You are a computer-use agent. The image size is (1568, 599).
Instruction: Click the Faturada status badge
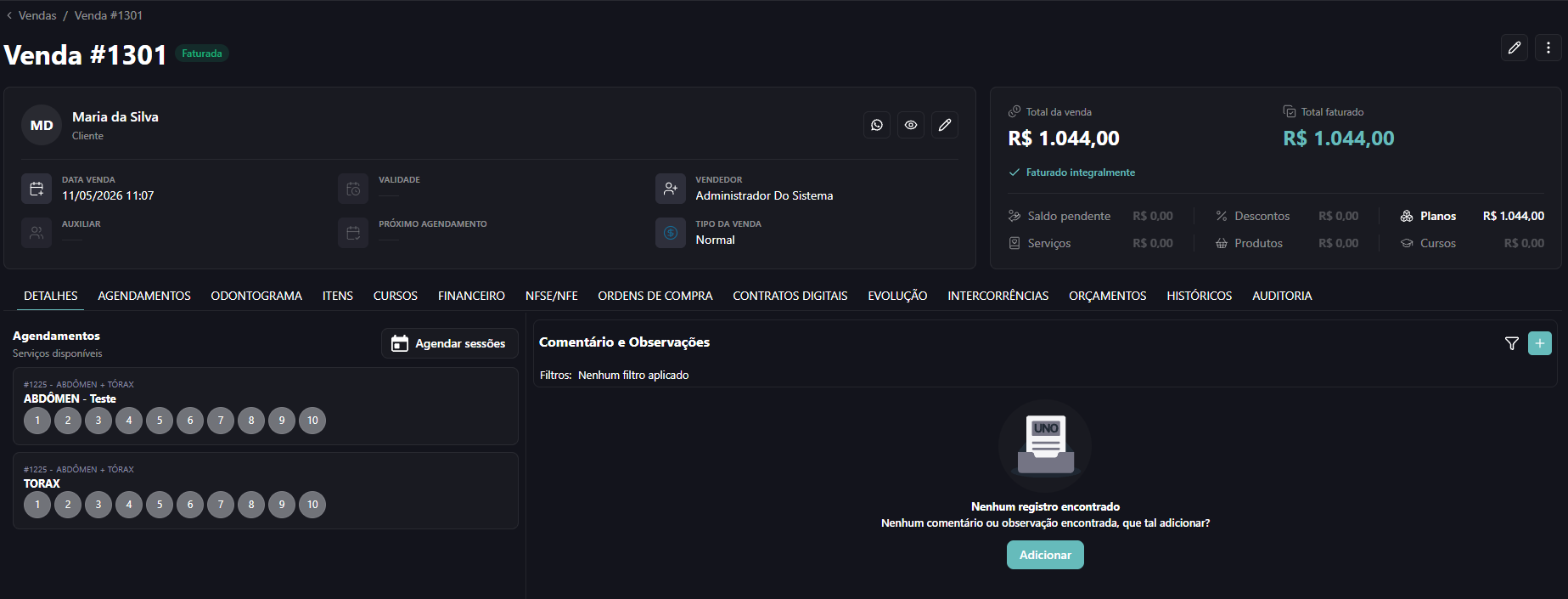(202, 54)
